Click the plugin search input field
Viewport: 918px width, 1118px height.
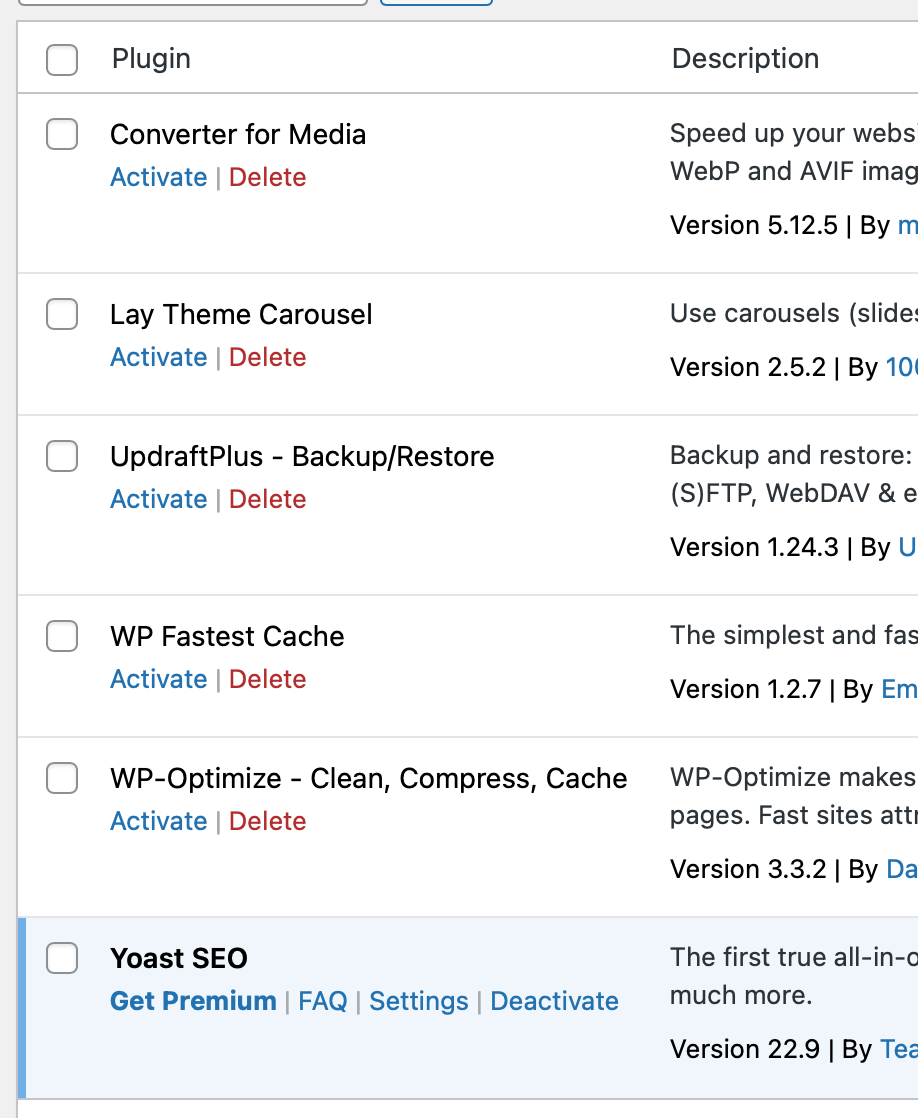click(190, 2)
